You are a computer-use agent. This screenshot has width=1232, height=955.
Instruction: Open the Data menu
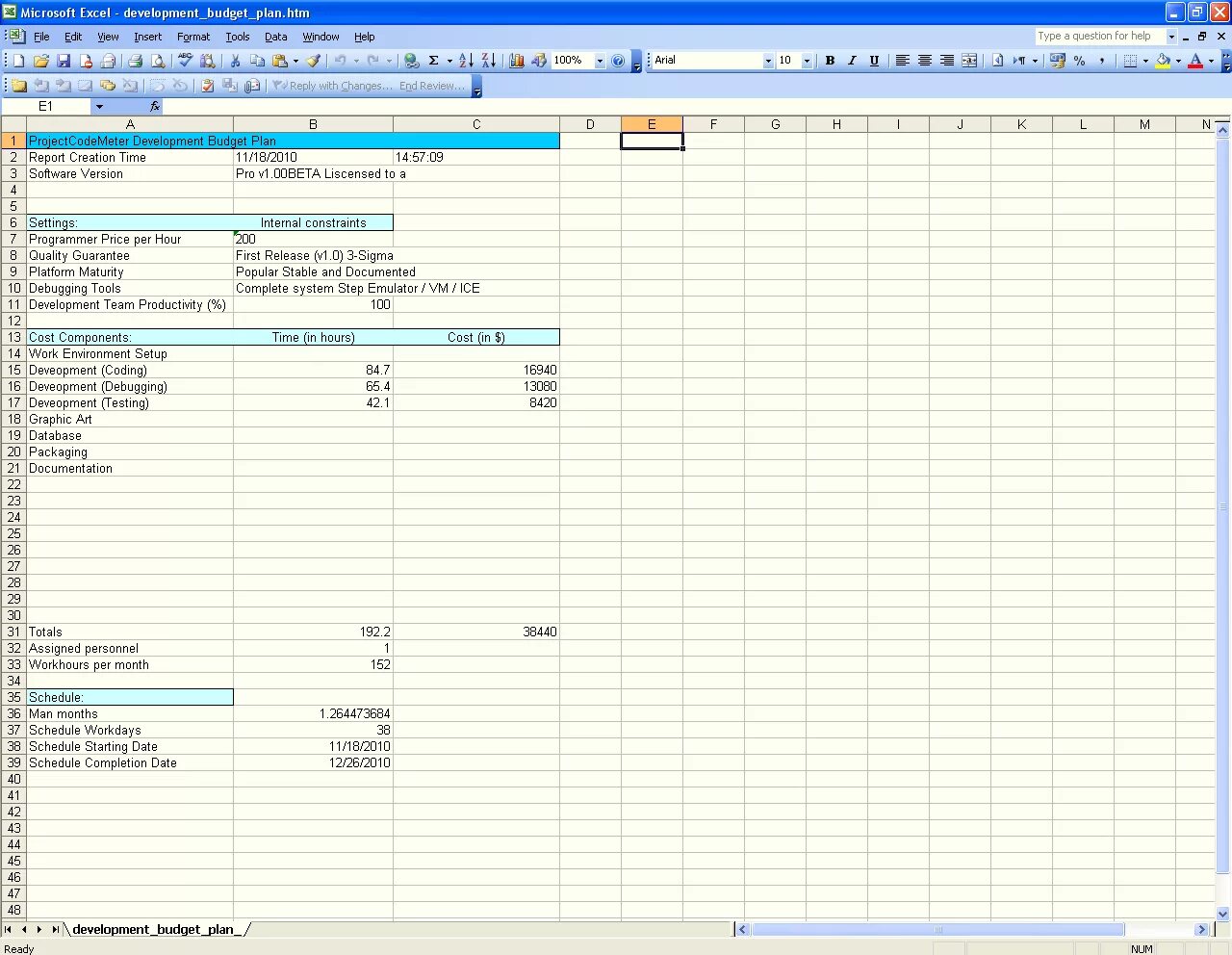276,37
